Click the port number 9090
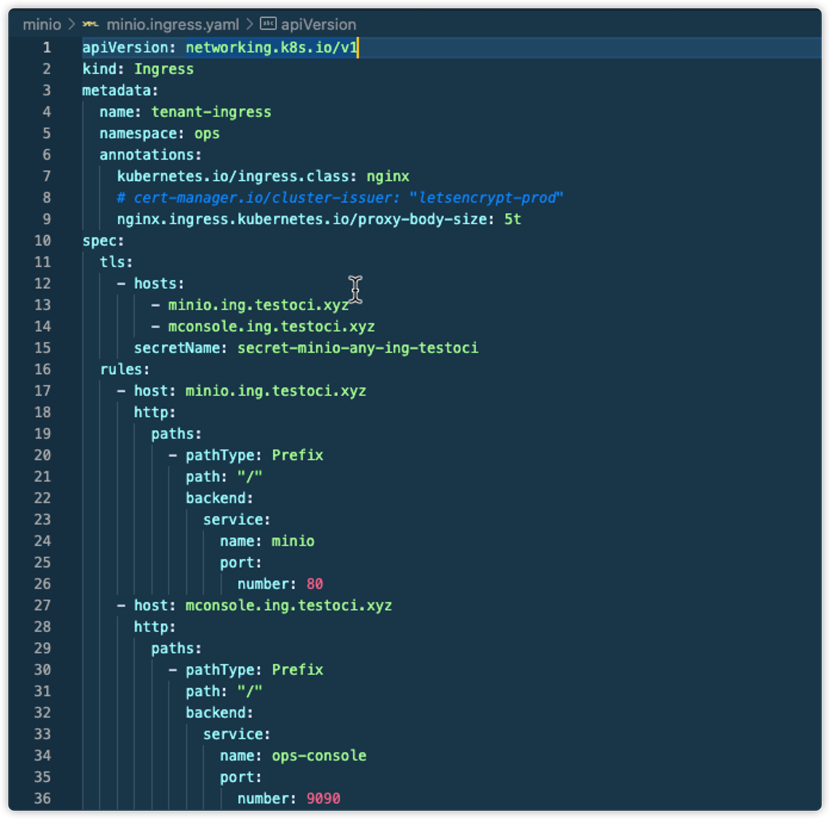Image resolution: width=830 pixels, height=819 pixels. [323, 798]
